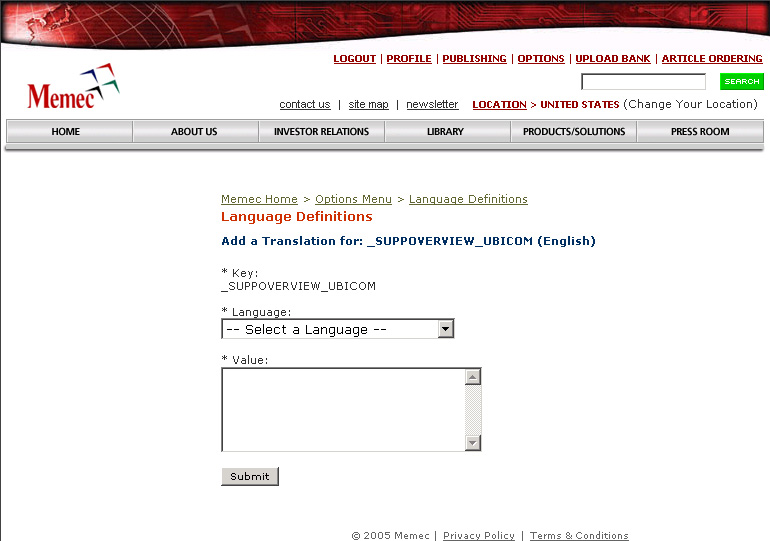
Task: Select the PRESS ROOM tab
Action: click(700, 132)
